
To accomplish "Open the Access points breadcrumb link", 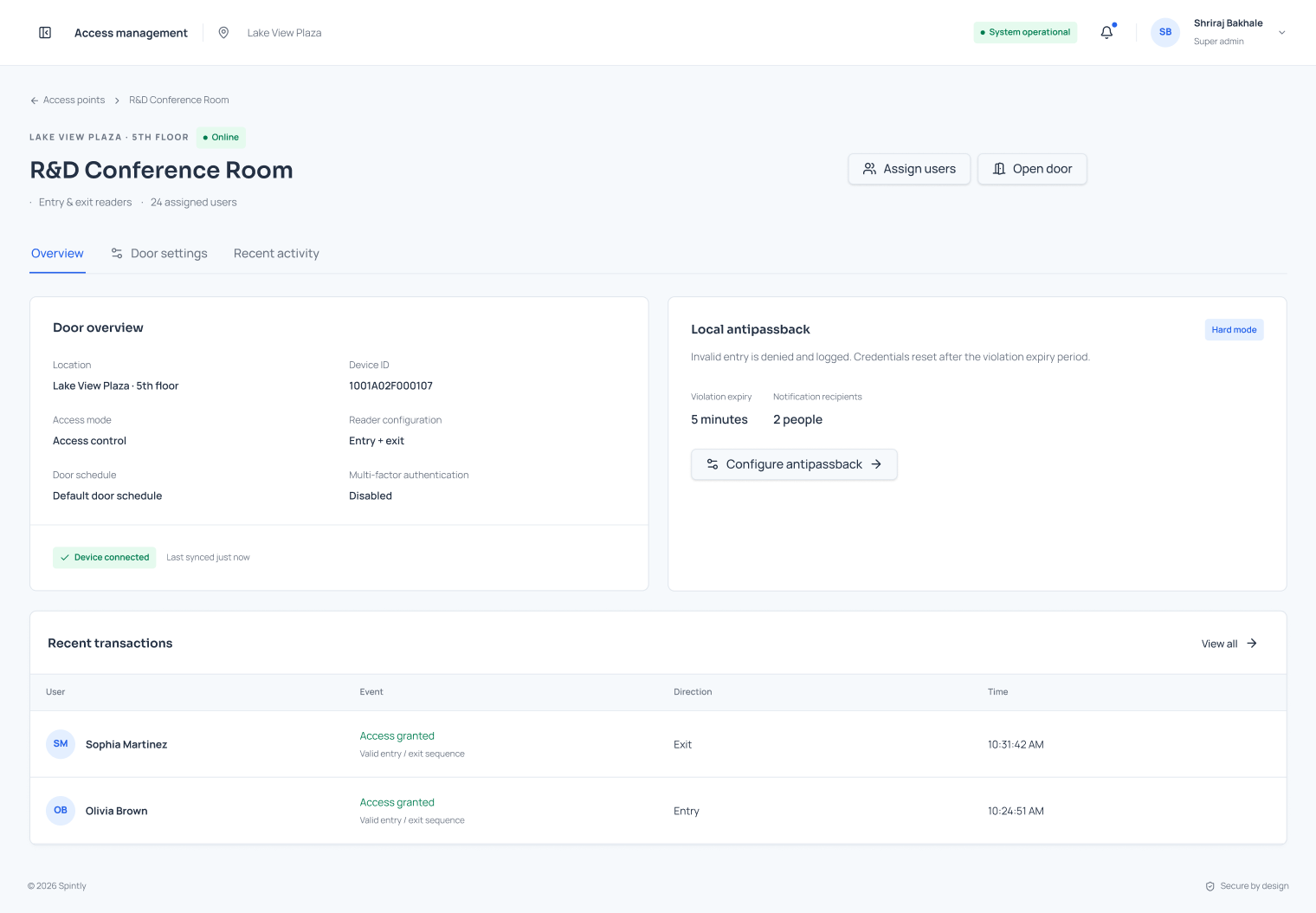I will (x=74, y=100).
